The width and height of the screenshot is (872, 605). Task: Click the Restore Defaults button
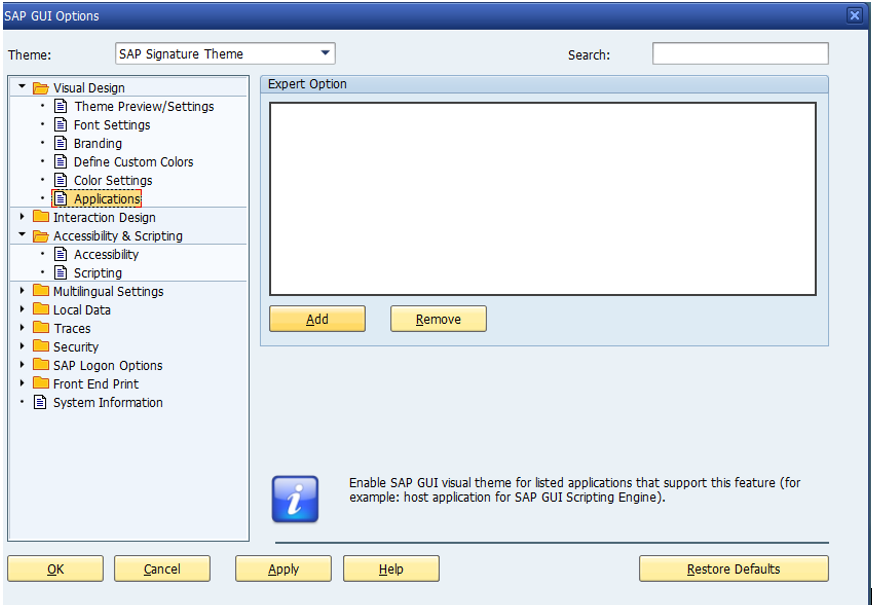pyautogui.click(x=734, y=569)
